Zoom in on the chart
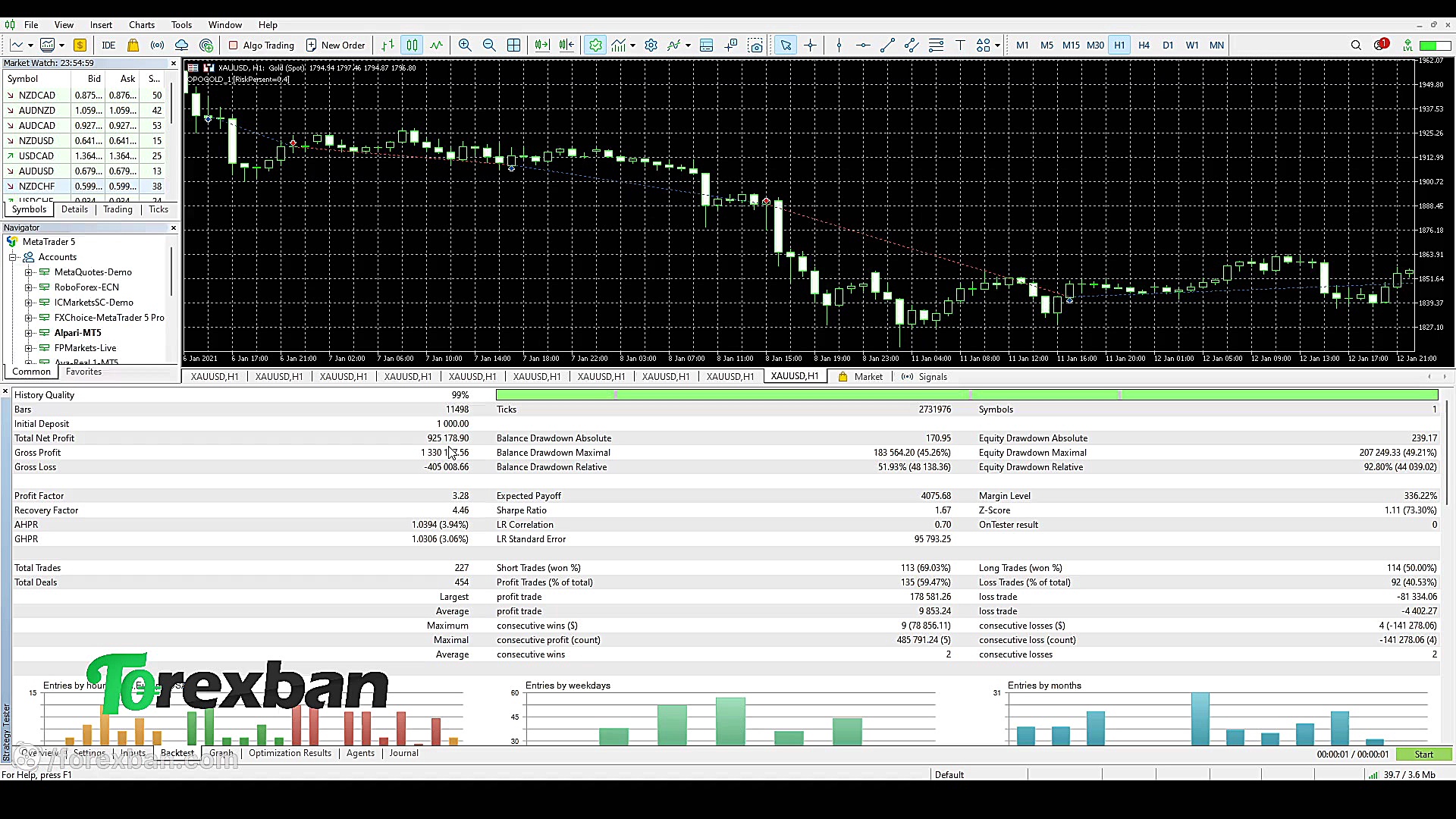This screenshot has height=819, width=1456. point(465,45)
